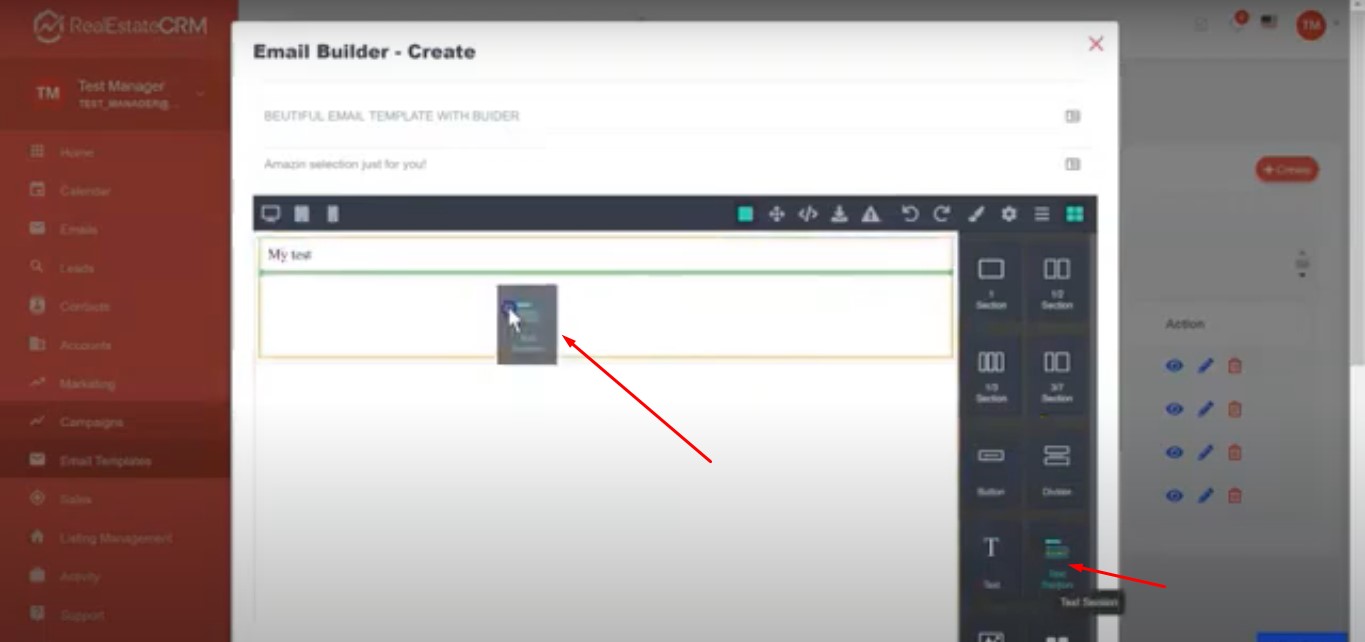The width and height of the screenshot is (1365, 642).
Task: Toggle the layer manager list icon
Action: 1042,214
